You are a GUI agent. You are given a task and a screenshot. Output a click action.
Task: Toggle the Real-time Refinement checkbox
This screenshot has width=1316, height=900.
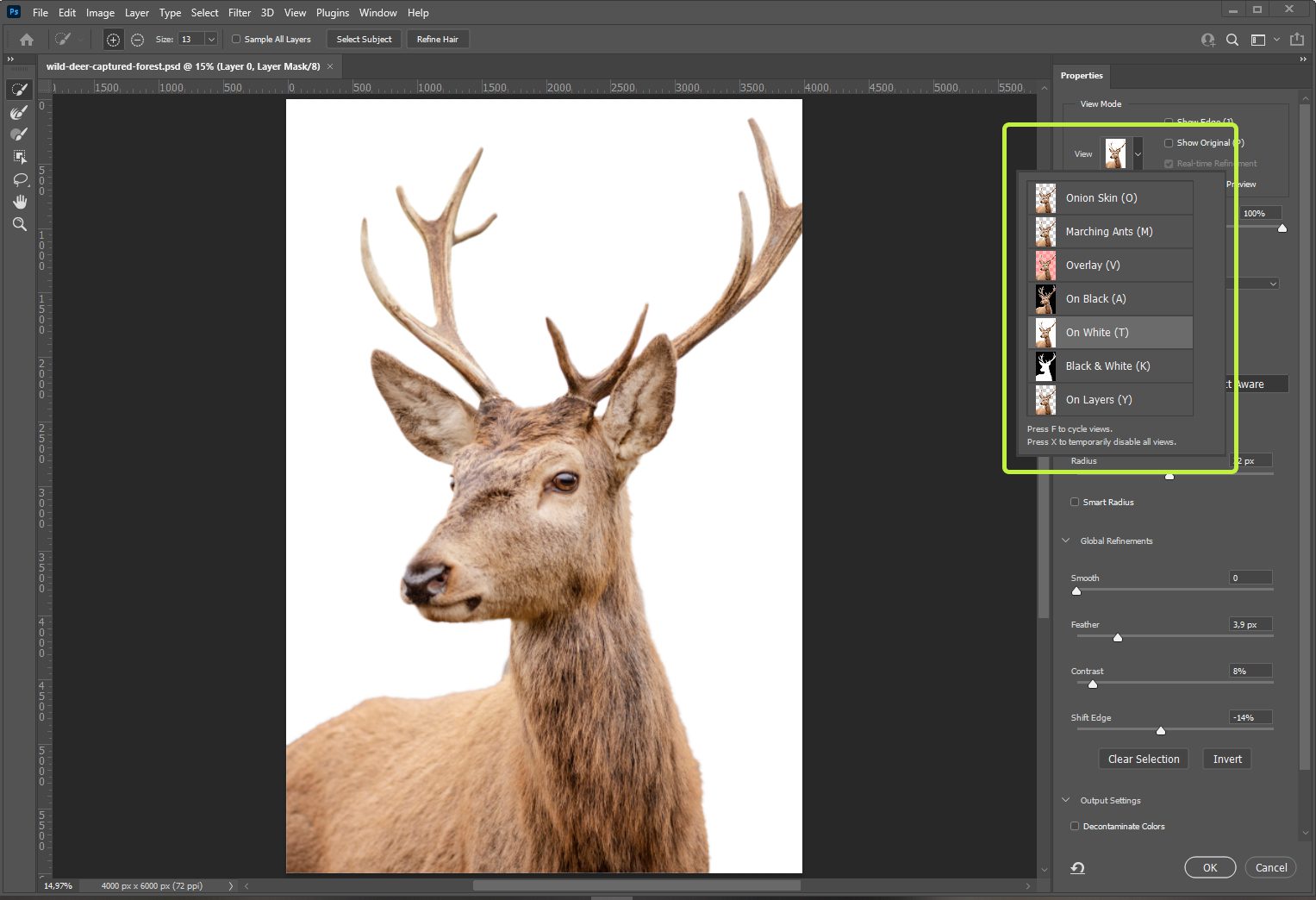pos(1169,164)
